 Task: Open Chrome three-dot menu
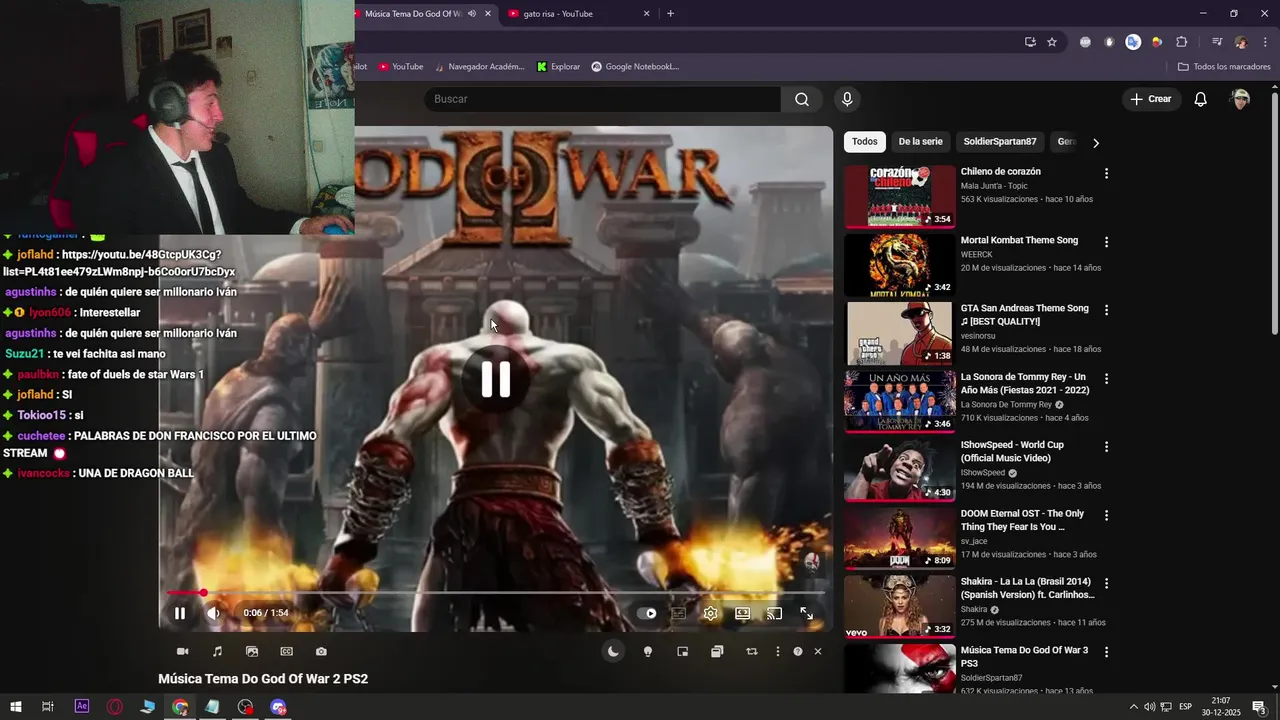coord(1265,42)
